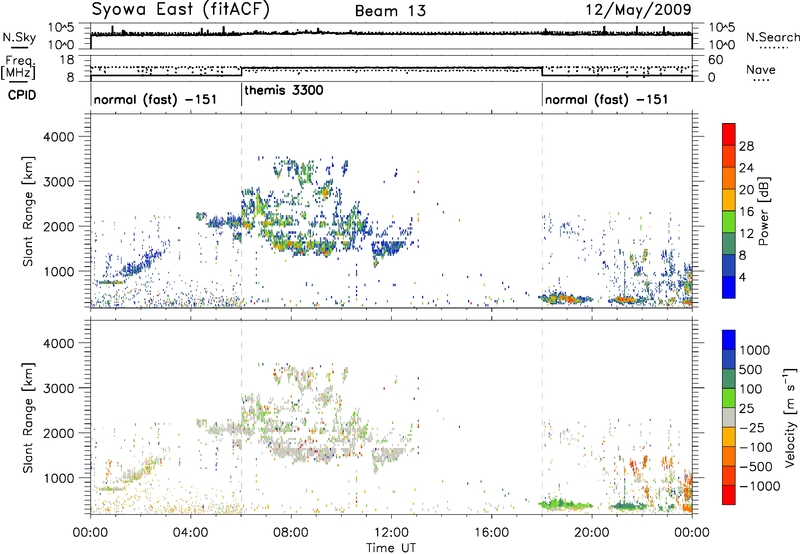
Task: Click the '18' frequency axis tick
Action: click(67, 60)
